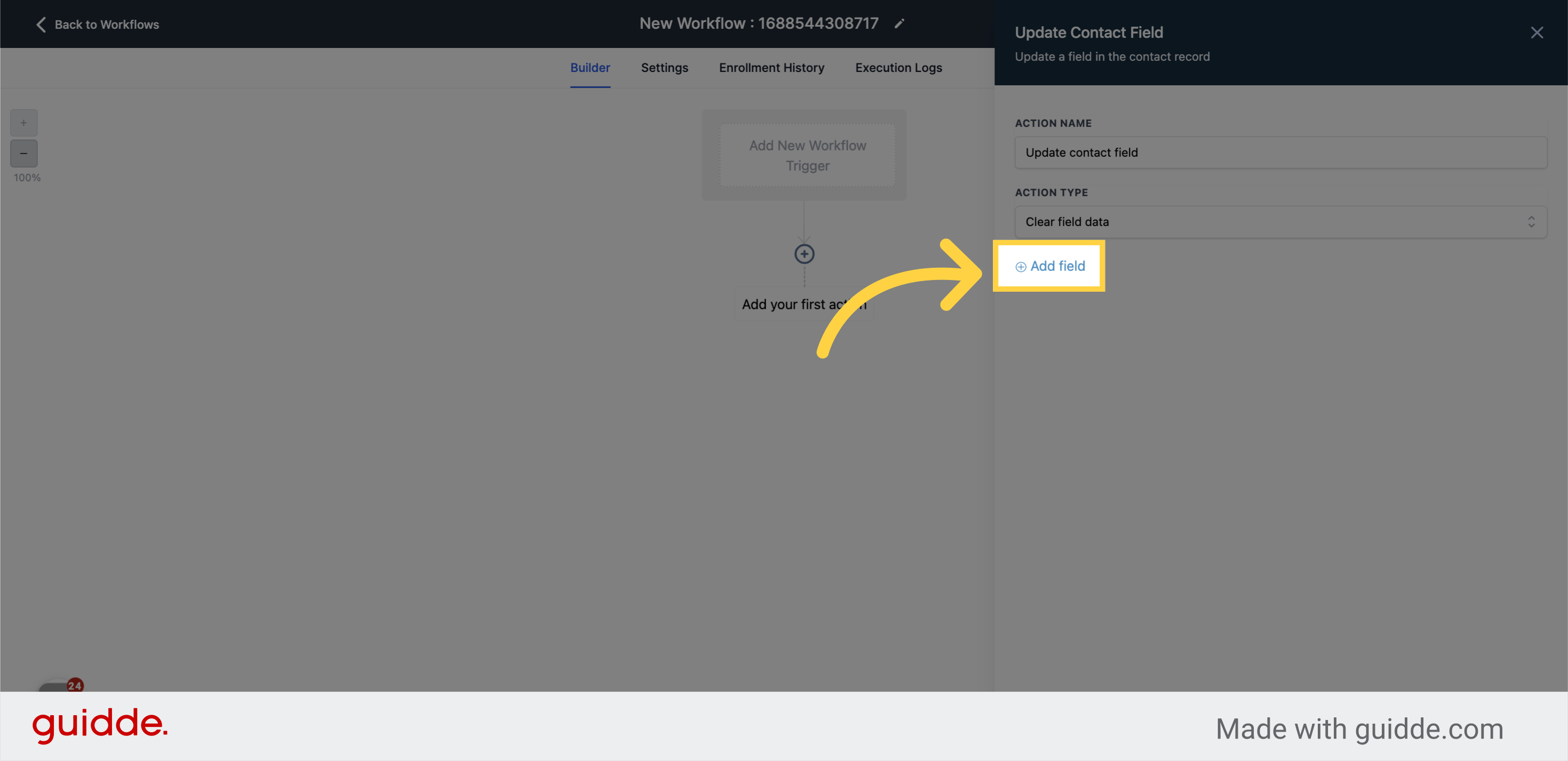Close the Update Contact Field panel
The image size is (1568, 761).
(1538, 32)
